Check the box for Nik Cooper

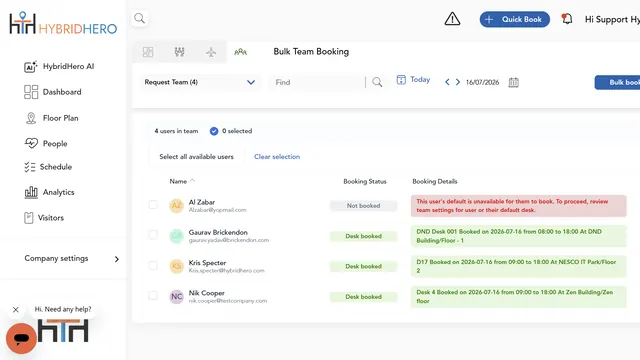click(153, 296)
